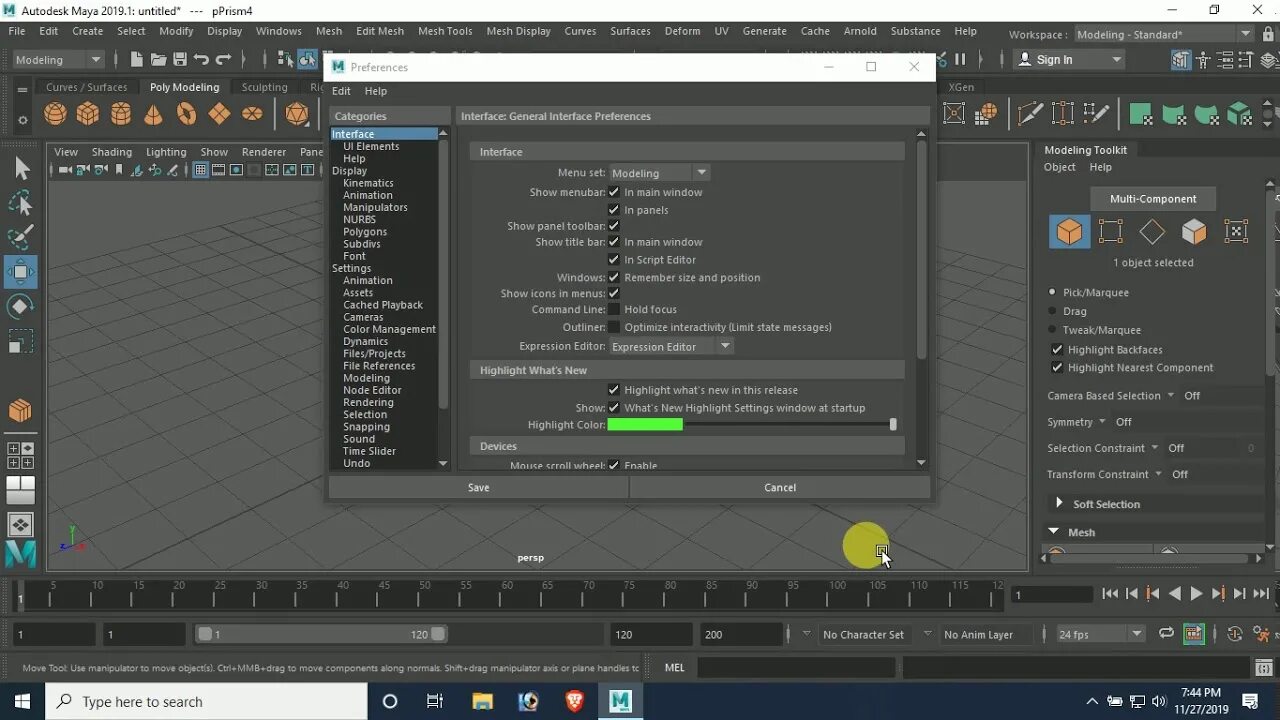The image size is (1280, 720).
Task: Go to start of playback range
Action: (1110, 594)
